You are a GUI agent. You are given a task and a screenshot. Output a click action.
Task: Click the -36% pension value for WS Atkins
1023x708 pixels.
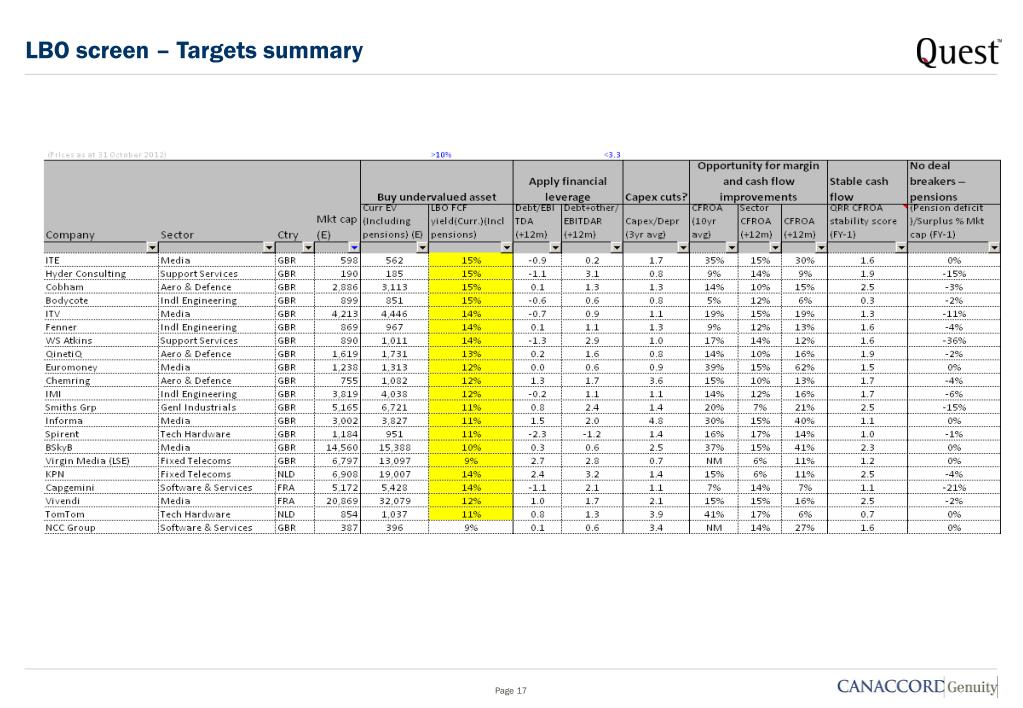point(954,341)
